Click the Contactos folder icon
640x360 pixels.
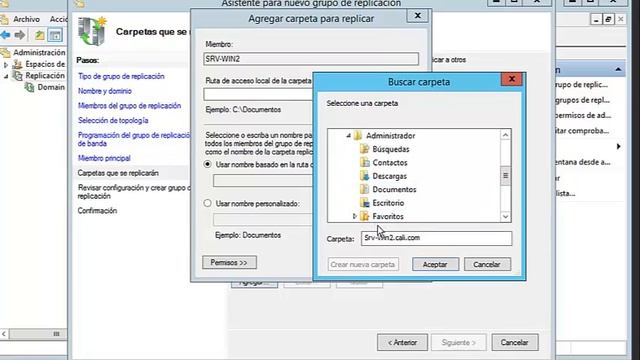point(364,162)
